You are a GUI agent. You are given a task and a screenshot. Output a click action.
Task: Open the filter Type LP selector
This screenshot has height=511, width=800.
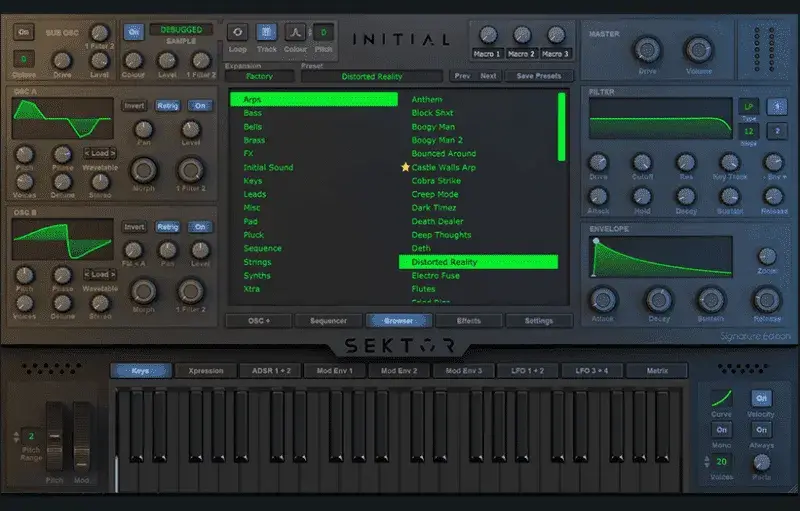pos(748,107)
